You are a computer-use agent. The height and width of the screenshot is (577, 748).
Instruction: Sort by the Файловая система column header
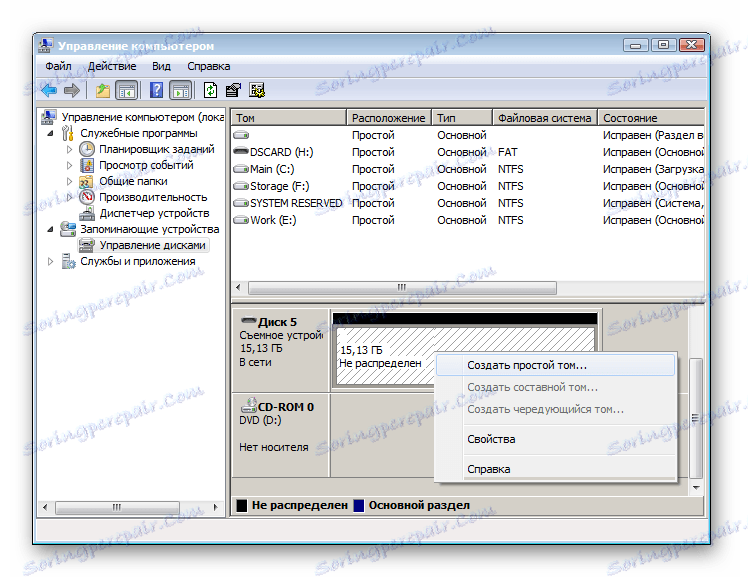tap(545, 118)
